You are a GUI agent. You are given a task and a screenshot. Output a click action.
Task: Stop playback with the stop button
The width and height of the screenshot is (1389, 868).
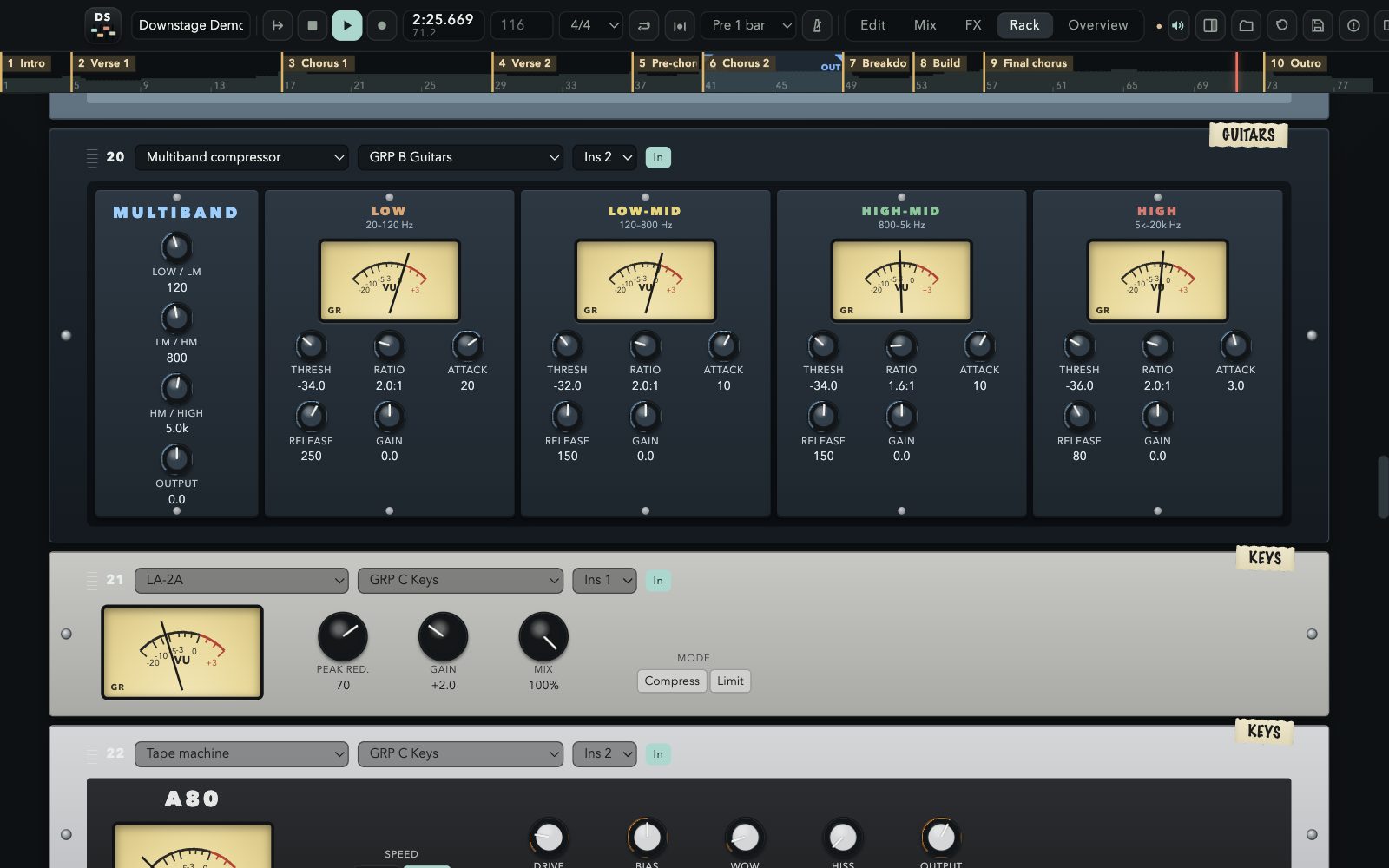313,25
